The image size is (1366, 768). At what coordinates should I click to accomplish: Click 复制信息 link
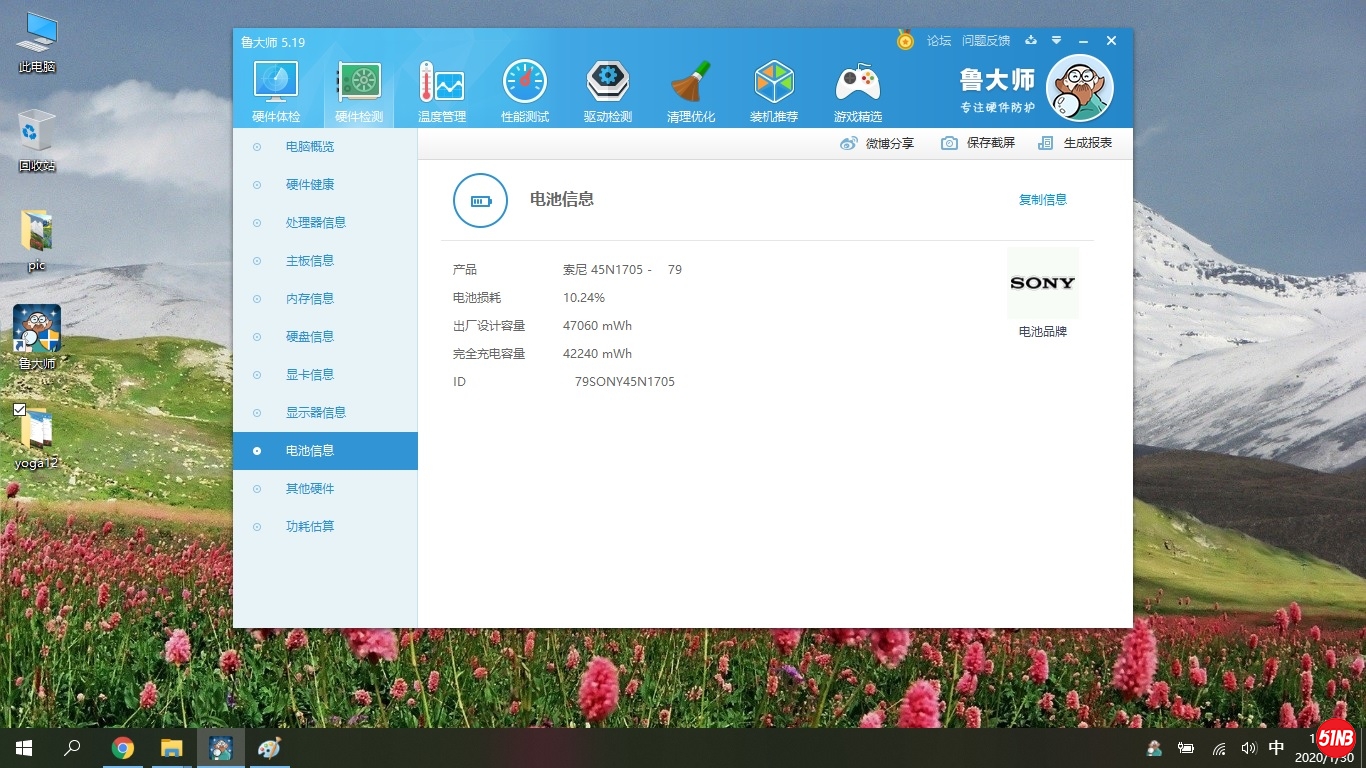click(x=1042, y=200)
